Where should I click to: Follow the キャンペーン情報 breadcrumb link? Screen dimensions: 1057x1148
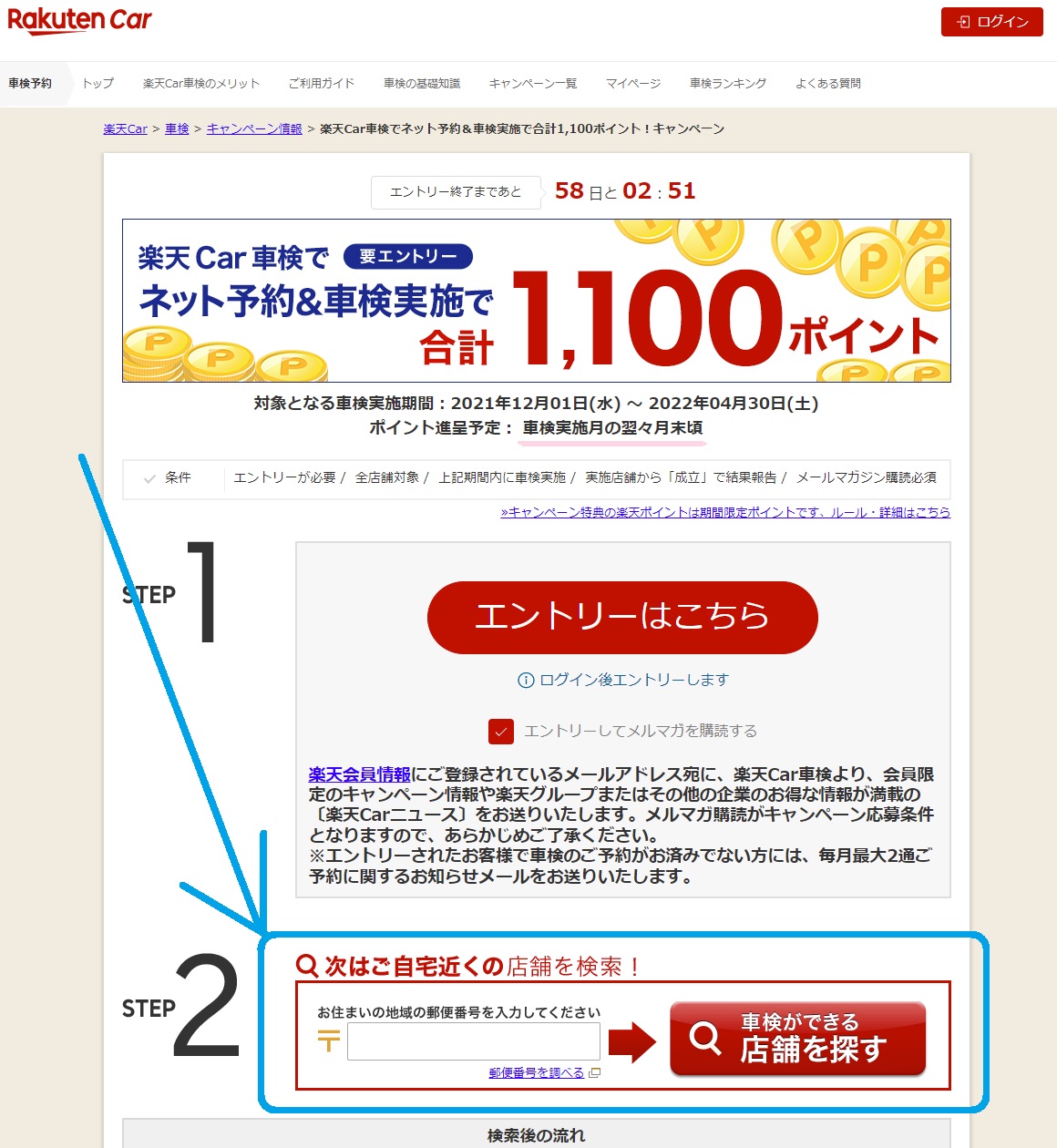pos(254,129)
